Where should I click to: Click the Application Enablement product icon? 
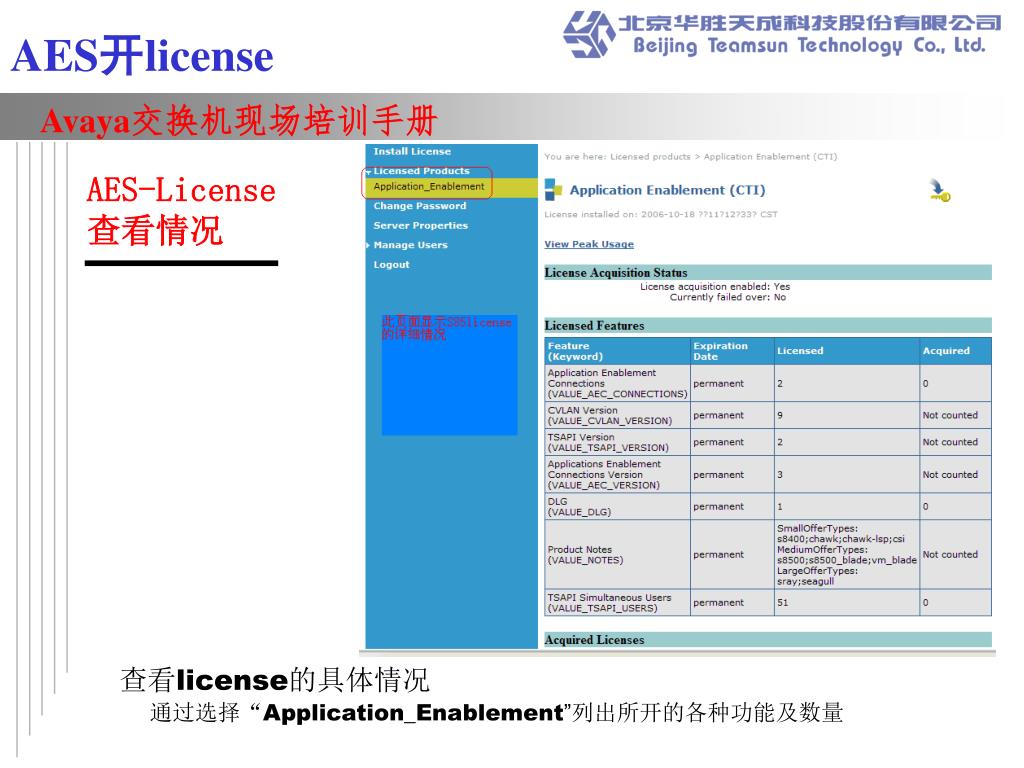(x=553, y=189)
